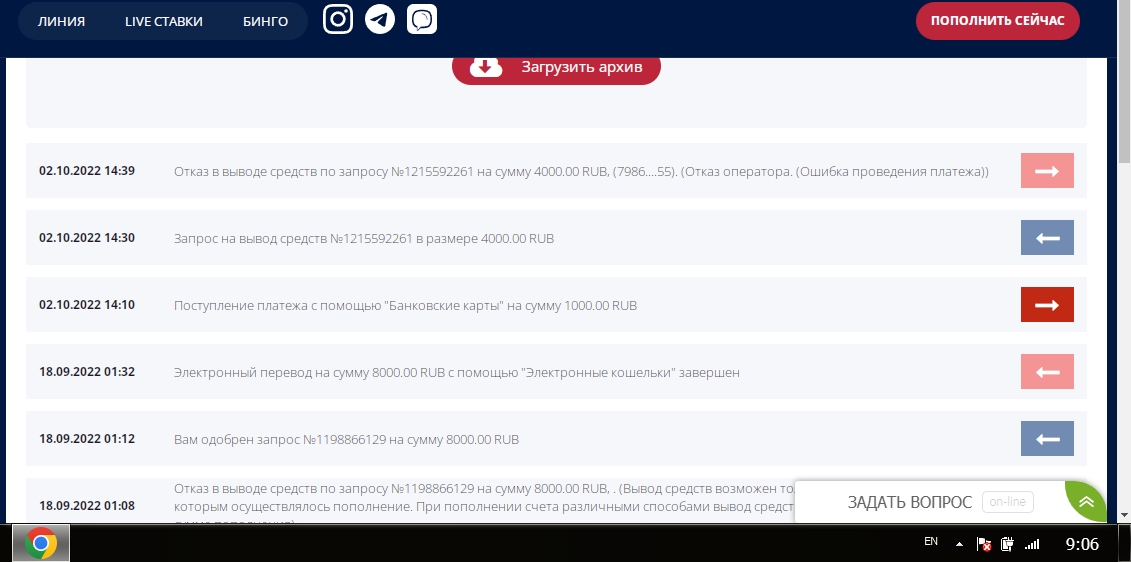1131x562 pixels.
Task: Open the БИНГО menu item
Action: tap(265, 21)
